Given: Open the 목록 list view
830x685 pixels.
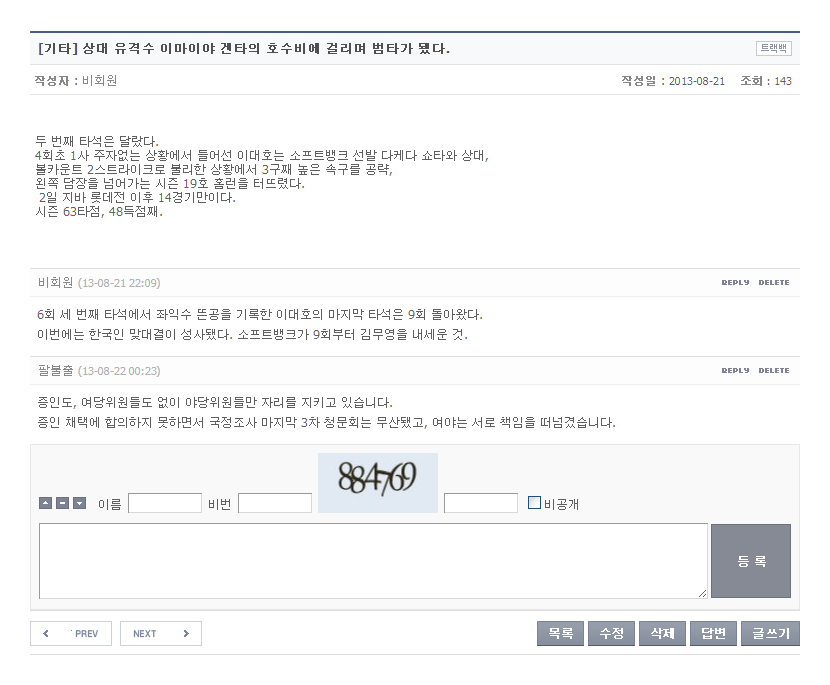Looking at the screenshot, I should (x=561, y=634).
